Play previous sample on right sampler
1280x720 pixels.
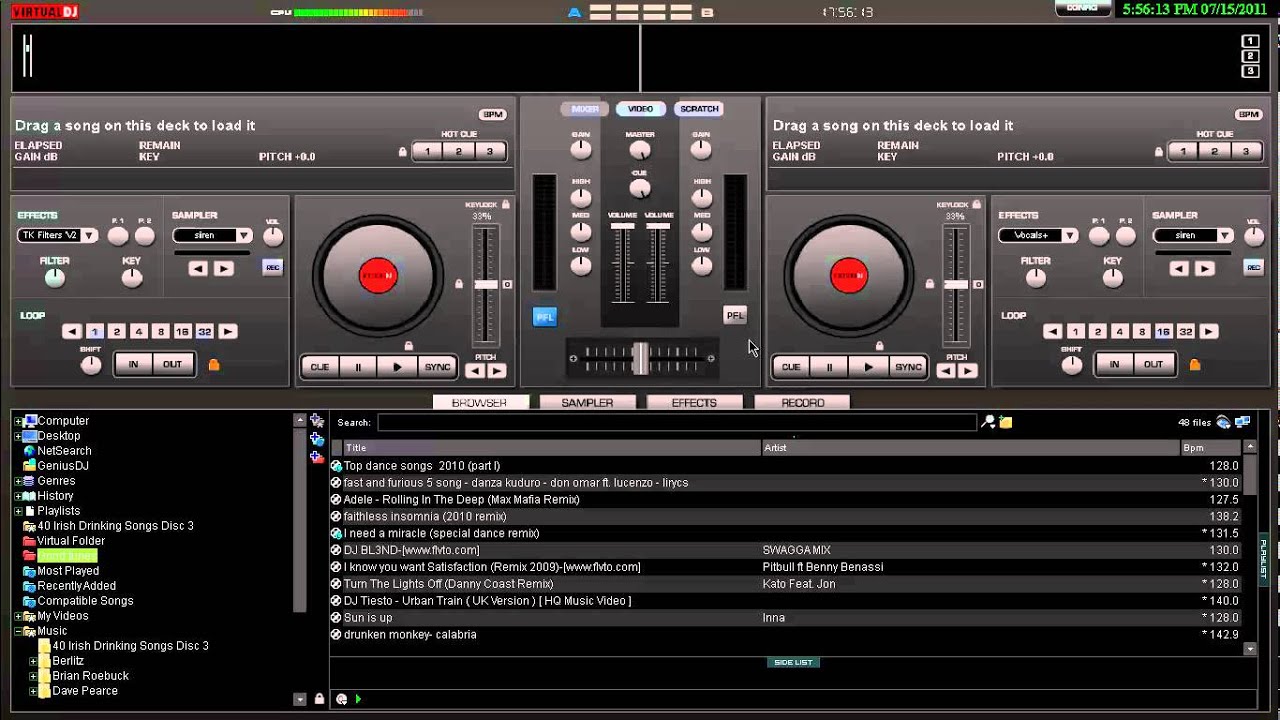1179,268
